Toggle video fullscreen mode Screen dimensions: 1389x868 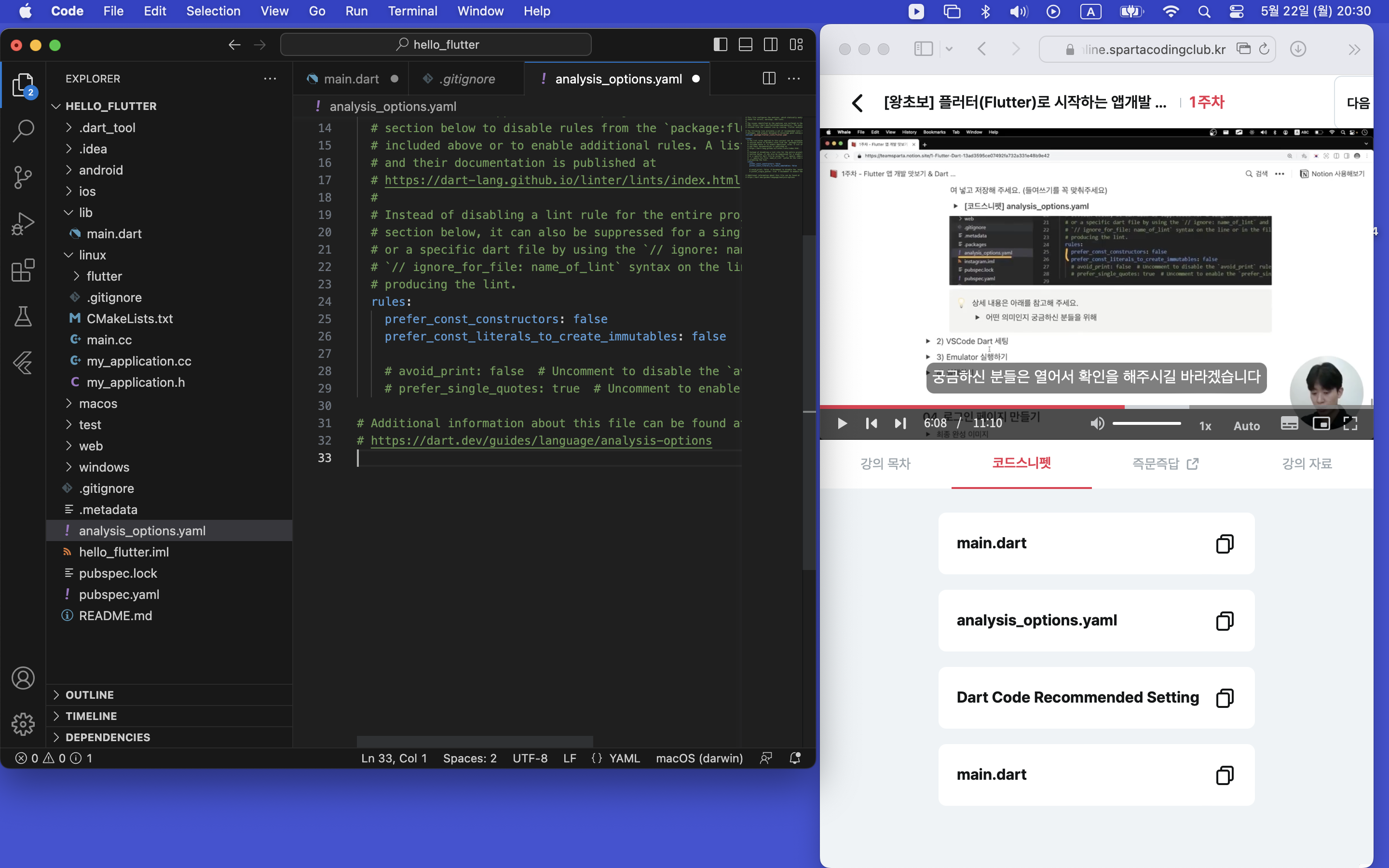pos(1350,424)
